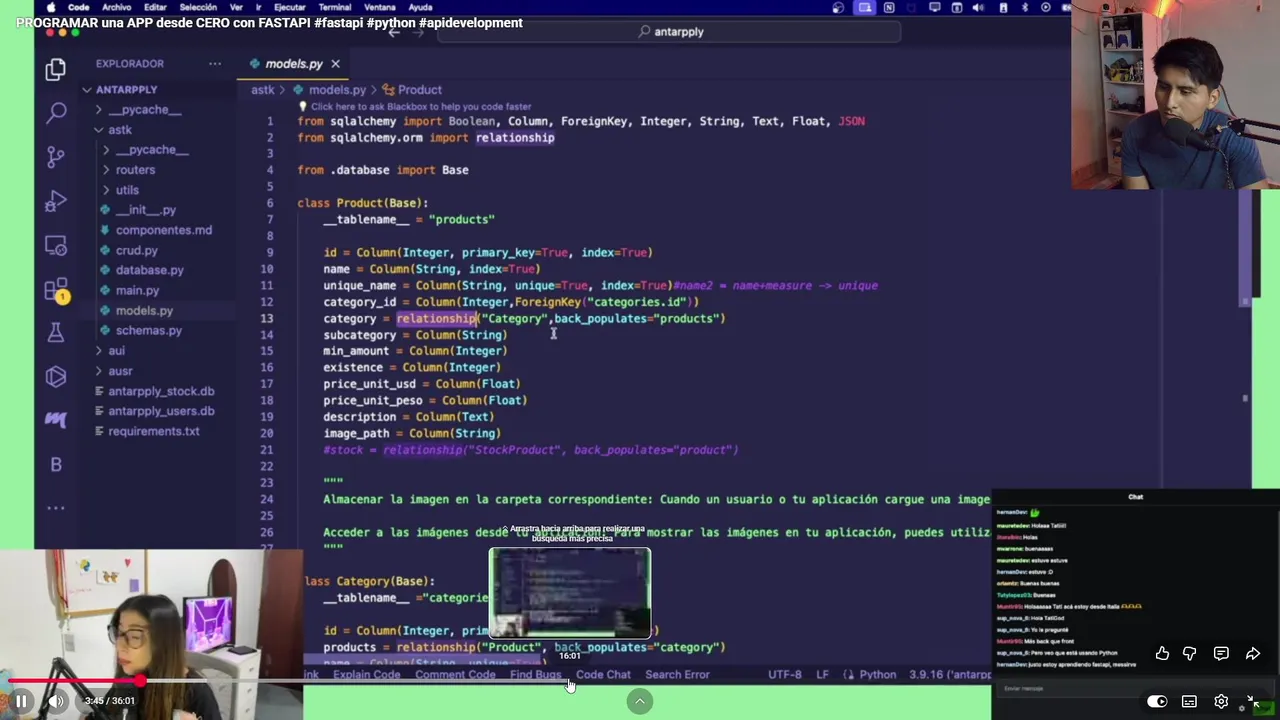Open the Remote Explorer view
The width and height of the screenshot is (1280, 720).
point(56,245)
